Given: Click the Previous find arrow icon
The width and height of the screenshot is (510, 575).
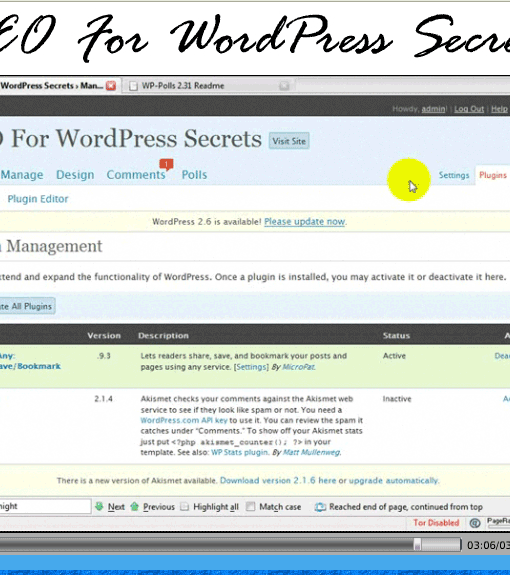Looking at the screenshot, I should [x=135, y=506].
